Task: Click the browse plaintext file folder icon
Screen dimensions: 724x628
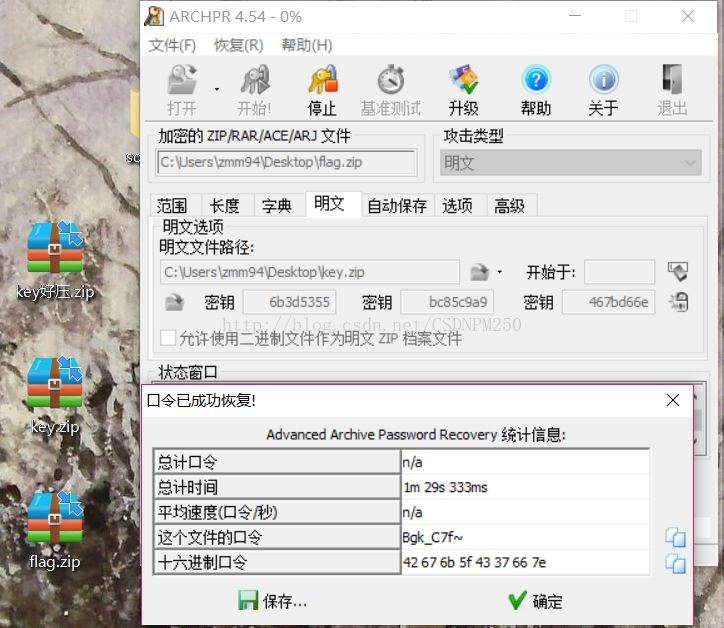Action: click(479, 272)
